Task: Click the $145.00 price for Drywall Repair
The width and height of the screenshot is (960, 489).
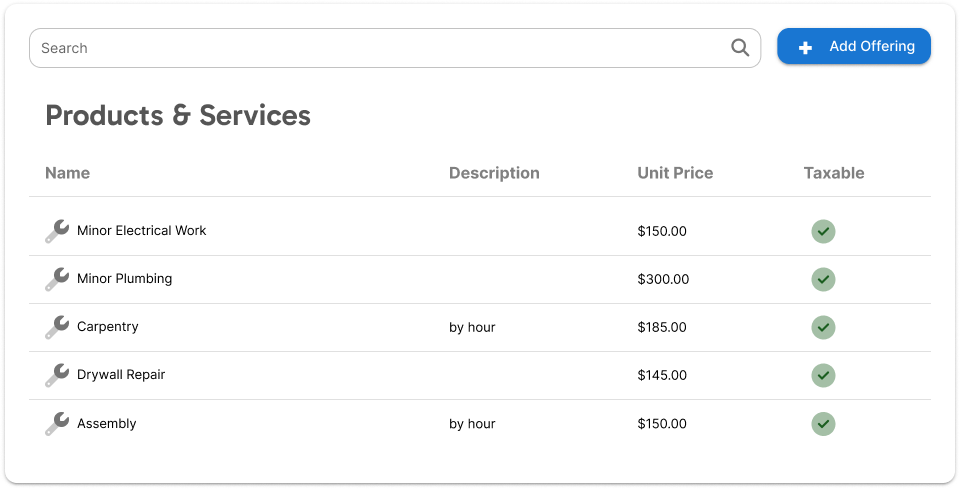Action: coord(662,375)
